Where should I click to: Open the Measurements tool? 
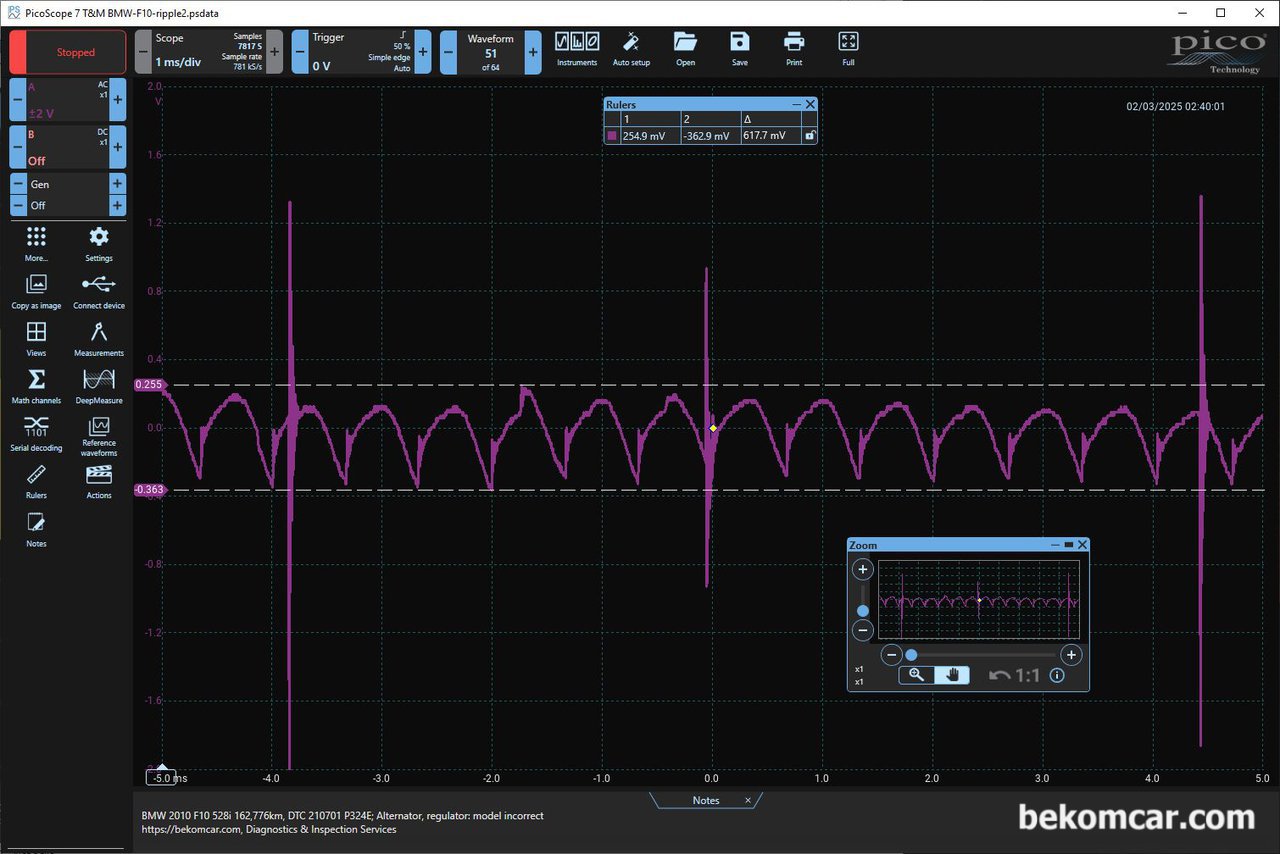(99, 338)
